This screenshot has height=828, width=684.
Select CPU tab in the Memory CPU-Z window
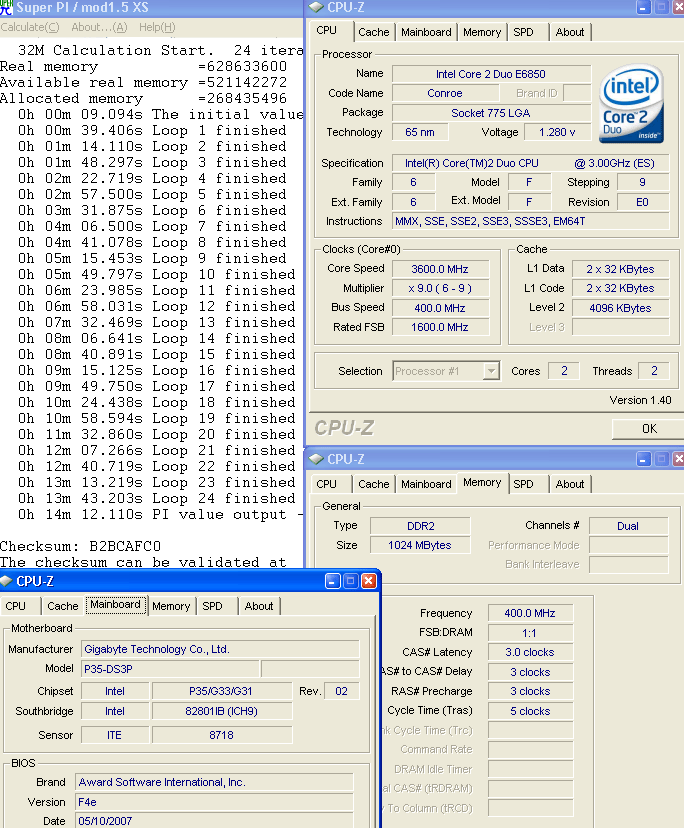tap(326, 484)
